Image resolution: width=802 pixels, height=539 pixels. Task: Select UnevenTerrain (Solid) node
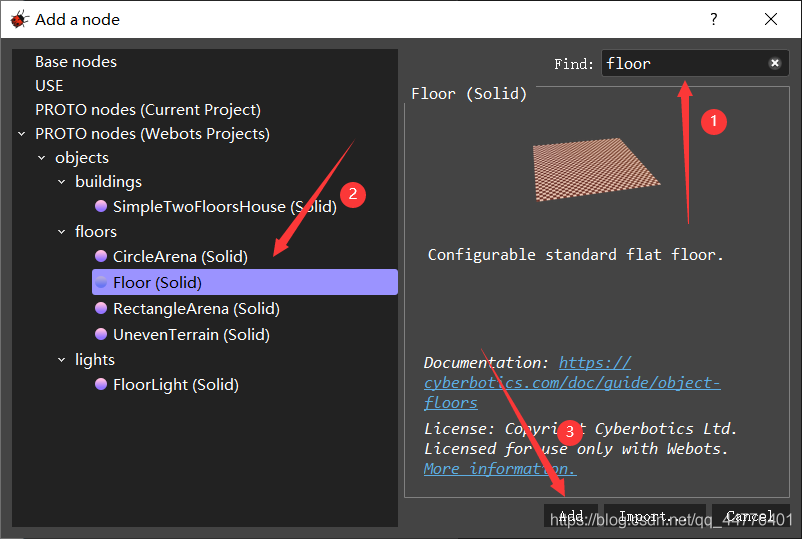(191, 334)
